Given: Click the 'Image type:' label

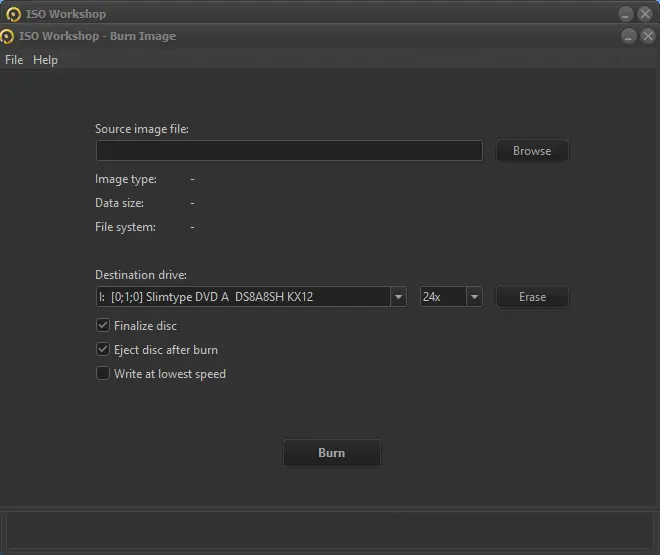Looking at the screenshot, I should 126,179.
